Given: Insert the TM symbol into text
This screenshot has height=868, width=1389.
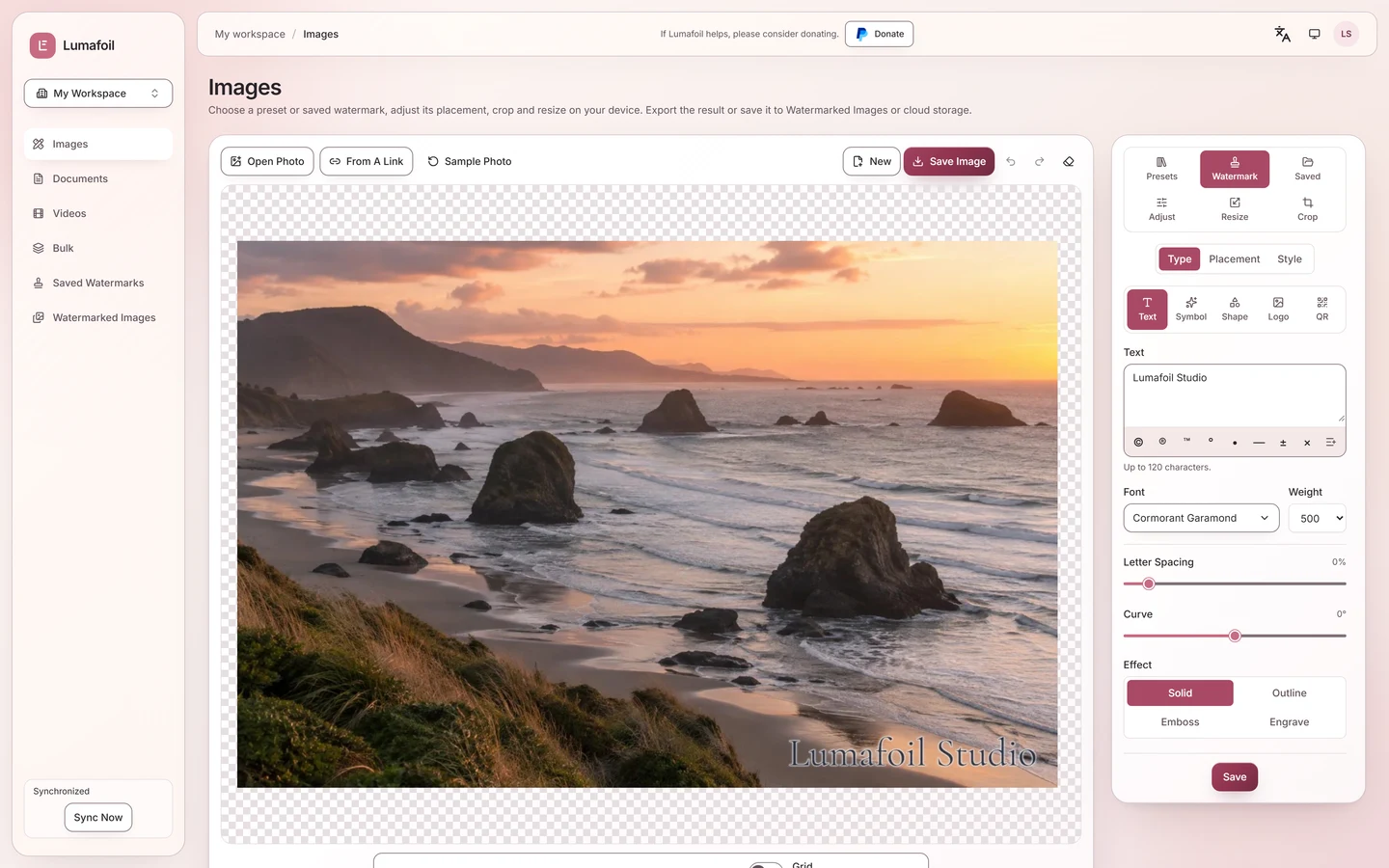Looking at the screenshot, I should click(1186, 443).
